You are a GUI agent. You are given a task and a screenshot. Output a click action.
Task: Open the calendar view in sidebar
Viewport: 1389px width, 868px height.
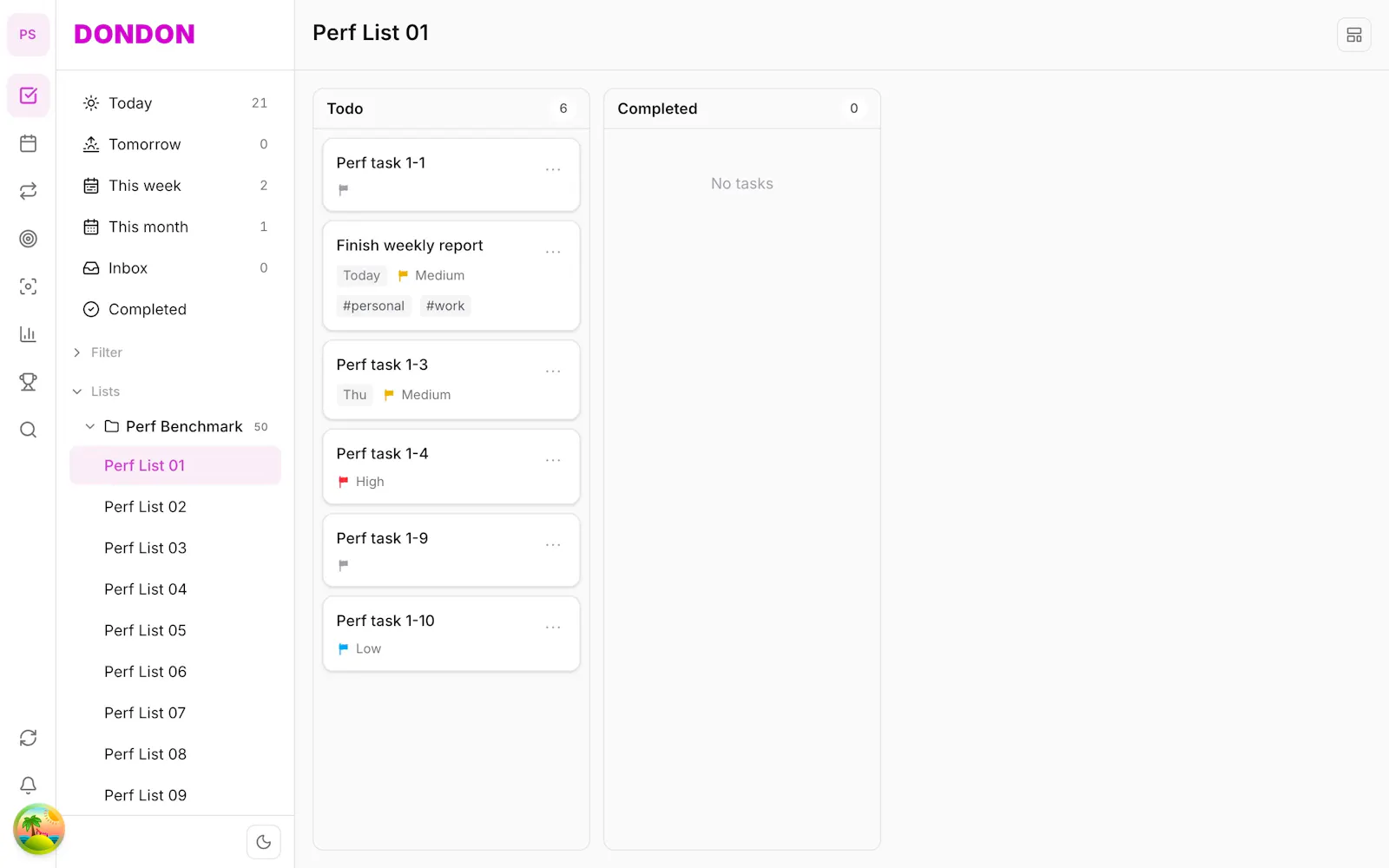(28, 143)
